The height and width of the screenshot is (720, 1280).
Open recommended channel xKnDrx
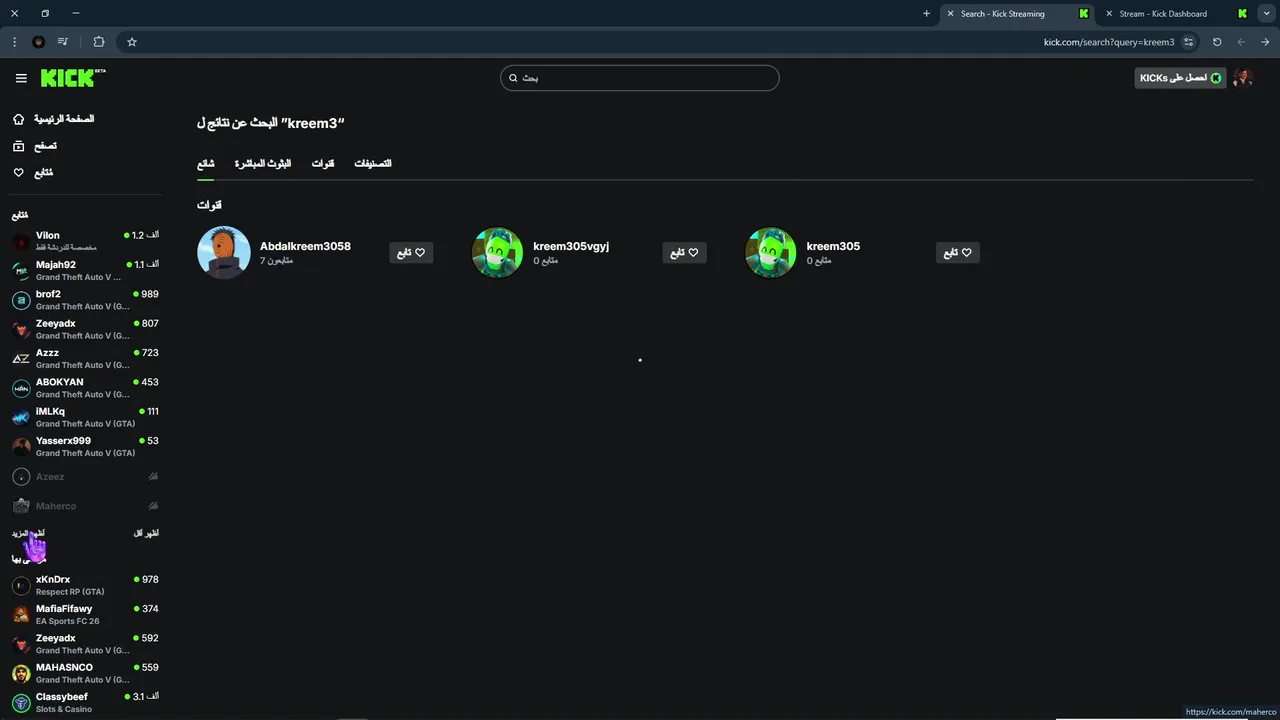[x=85, y=585]
